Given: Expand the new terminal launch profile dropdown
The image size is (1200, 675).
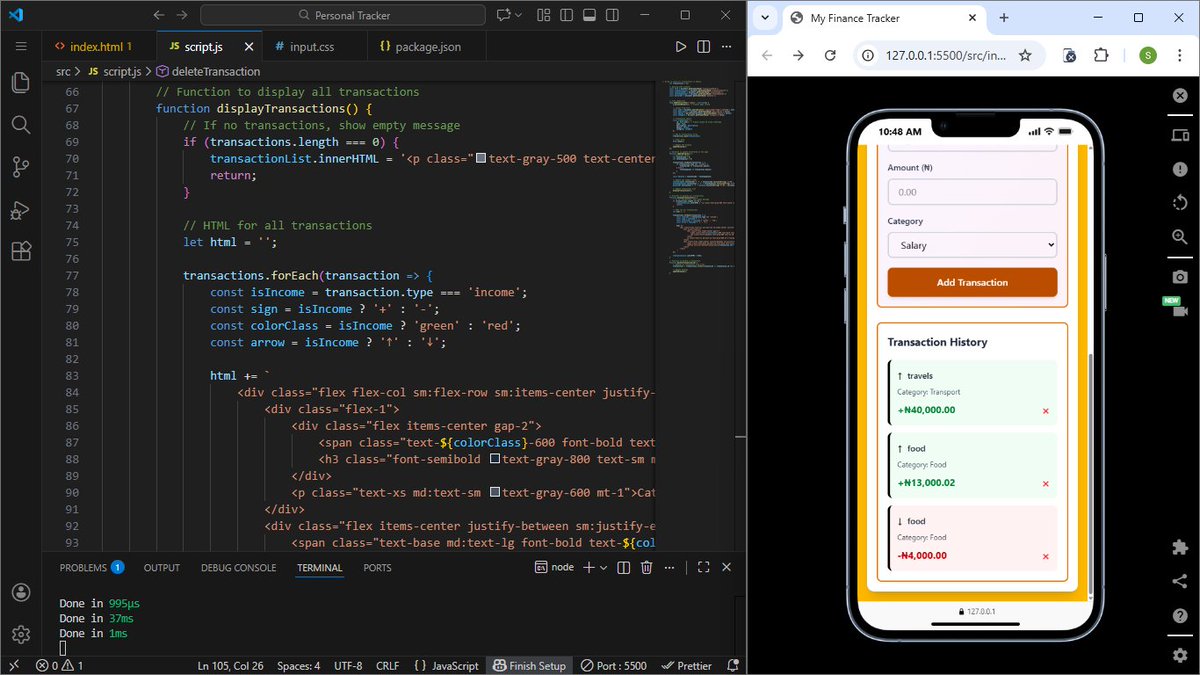Looking at the screenshot, I should 604,567.
